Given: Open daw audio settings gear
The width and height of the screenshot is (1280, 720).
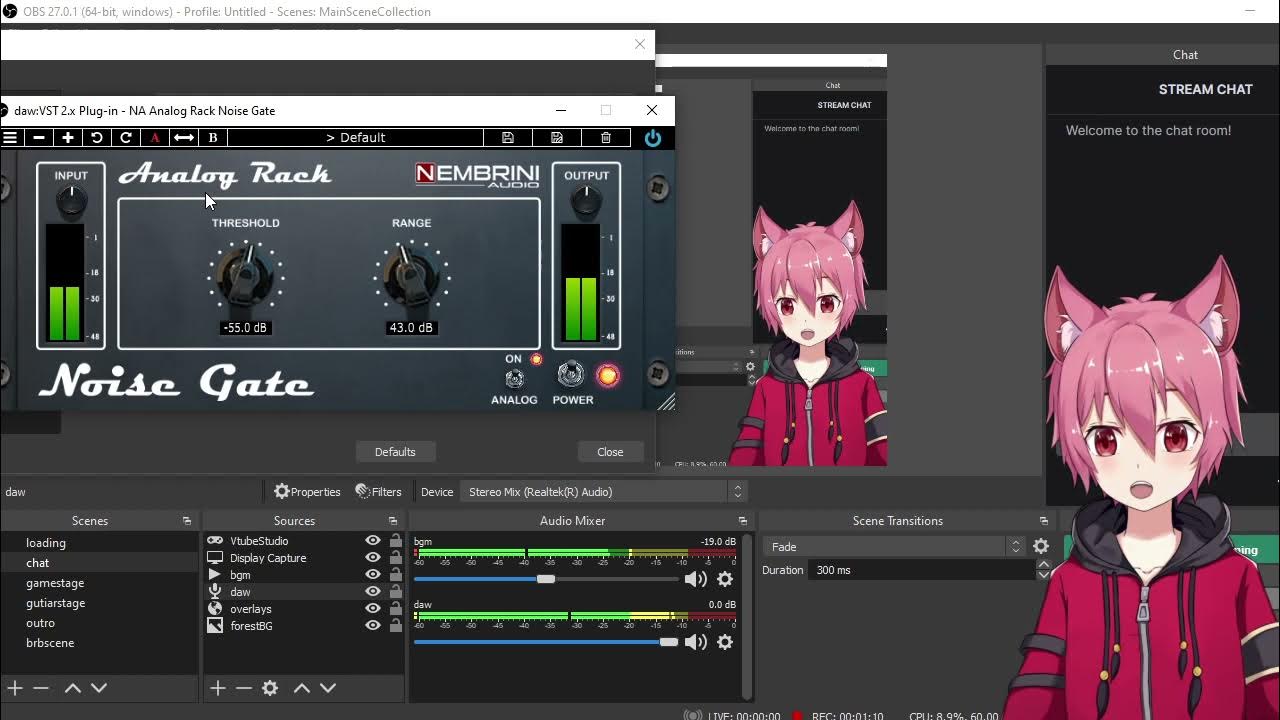Looking at the screenshot, I should (x=725, y=642).
